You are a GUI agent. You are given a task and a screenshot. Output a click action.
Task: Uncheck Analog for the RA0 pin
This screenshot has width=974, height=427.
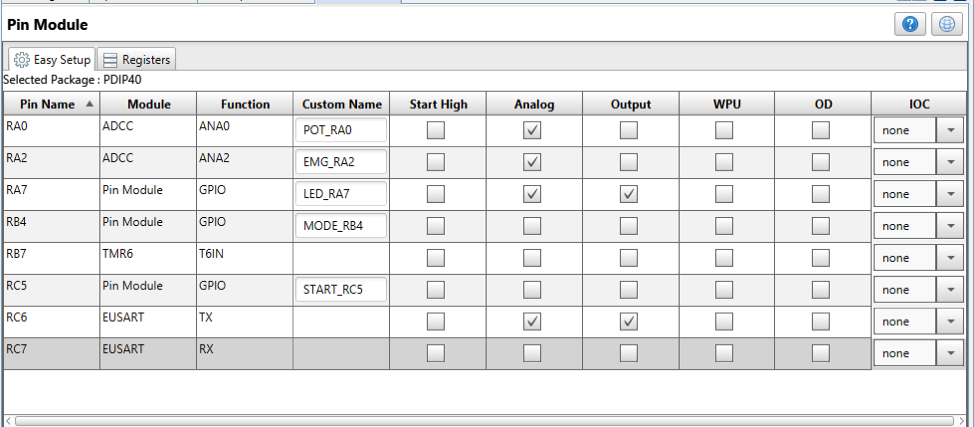point(533,130)
